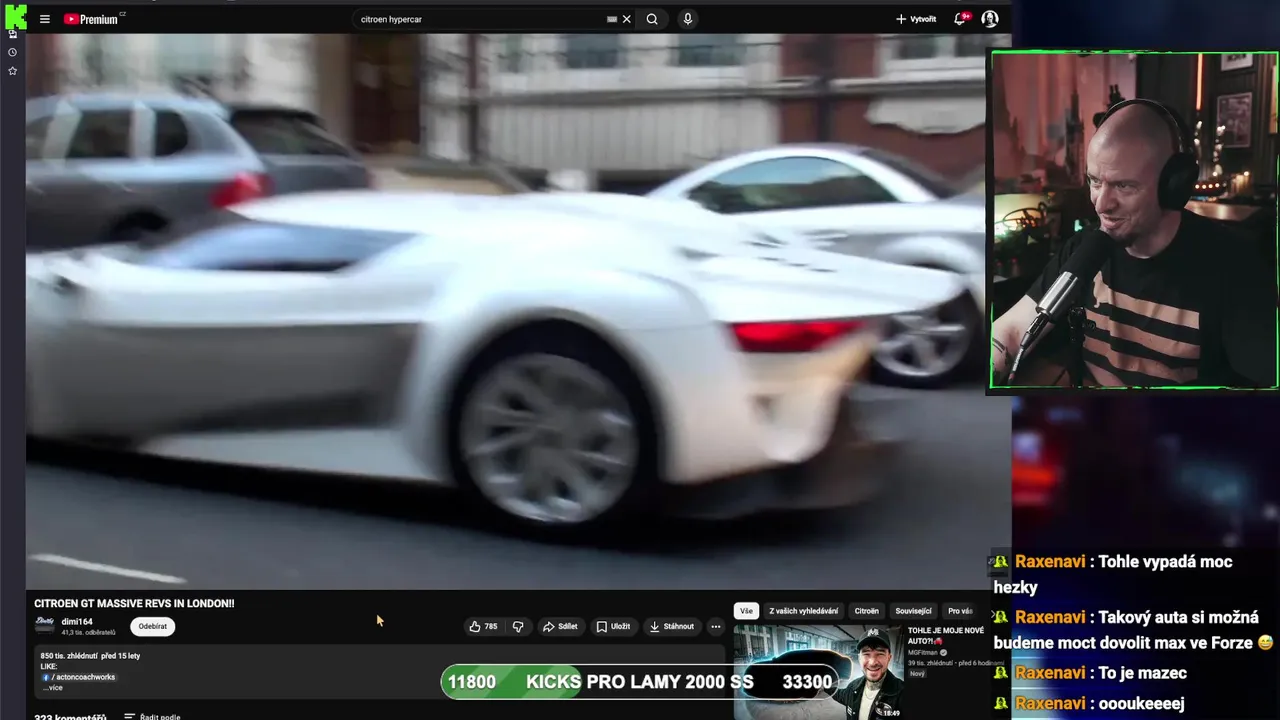This screenshot has height=720, width=1280.
Task: Click Raxenavi's 'oooukeeeej' chat message
Action: [x=1100, y=704]
